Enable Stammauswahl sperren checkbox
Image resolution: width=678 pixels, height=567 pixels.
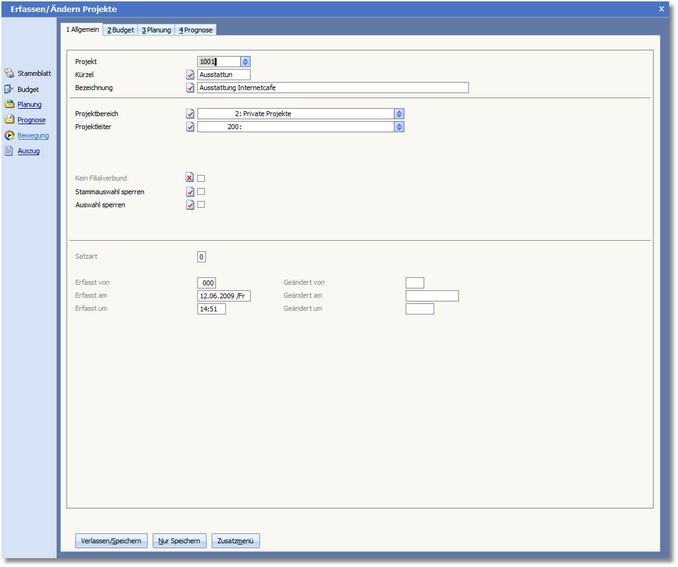201,191
